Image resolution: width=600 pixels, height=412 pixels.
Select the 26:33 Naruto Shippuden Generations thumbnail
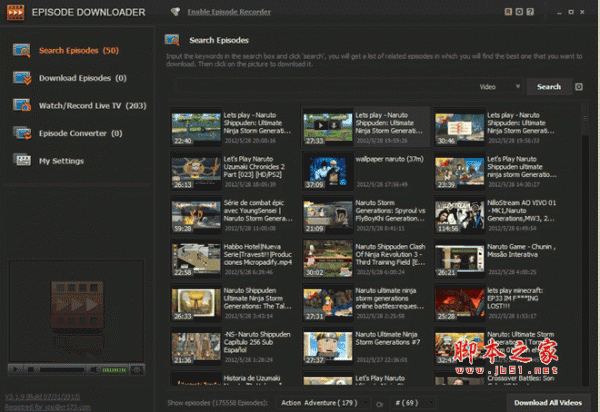coord(196,304)
